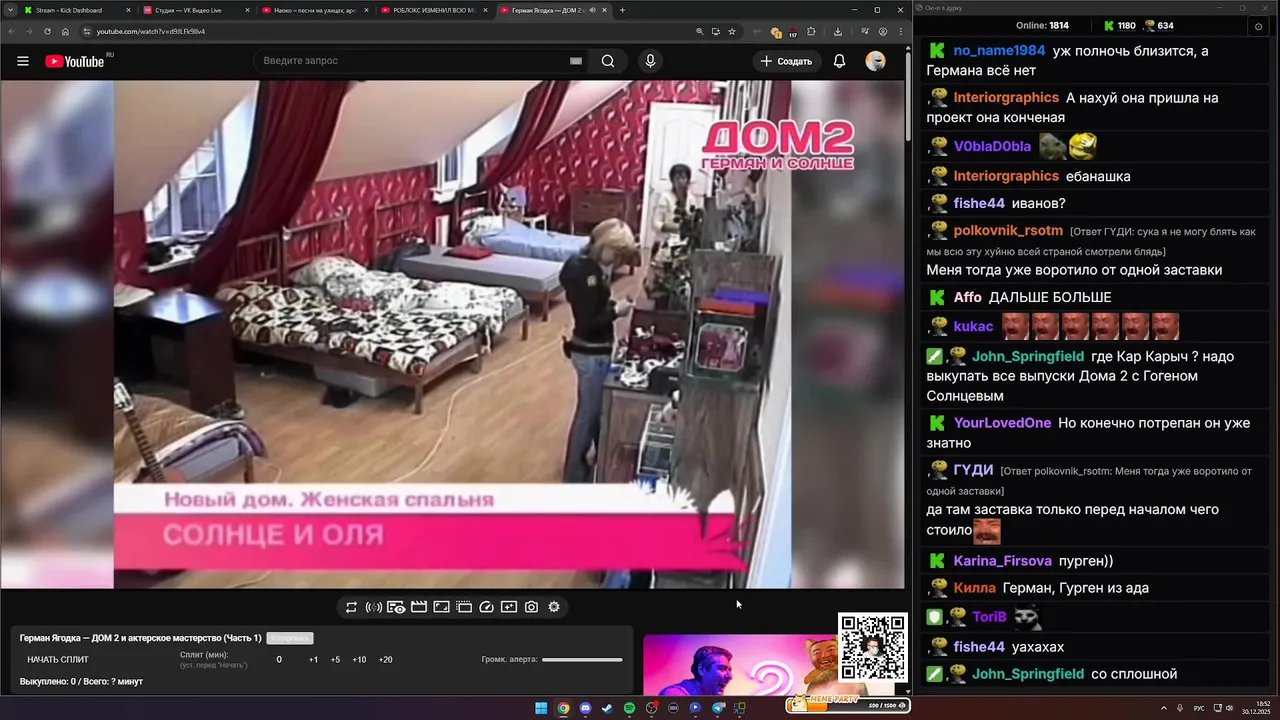Click the resize frame icon in player toolbar
The height and width of the screenshot is (720, 1280).
pos(441,607)
